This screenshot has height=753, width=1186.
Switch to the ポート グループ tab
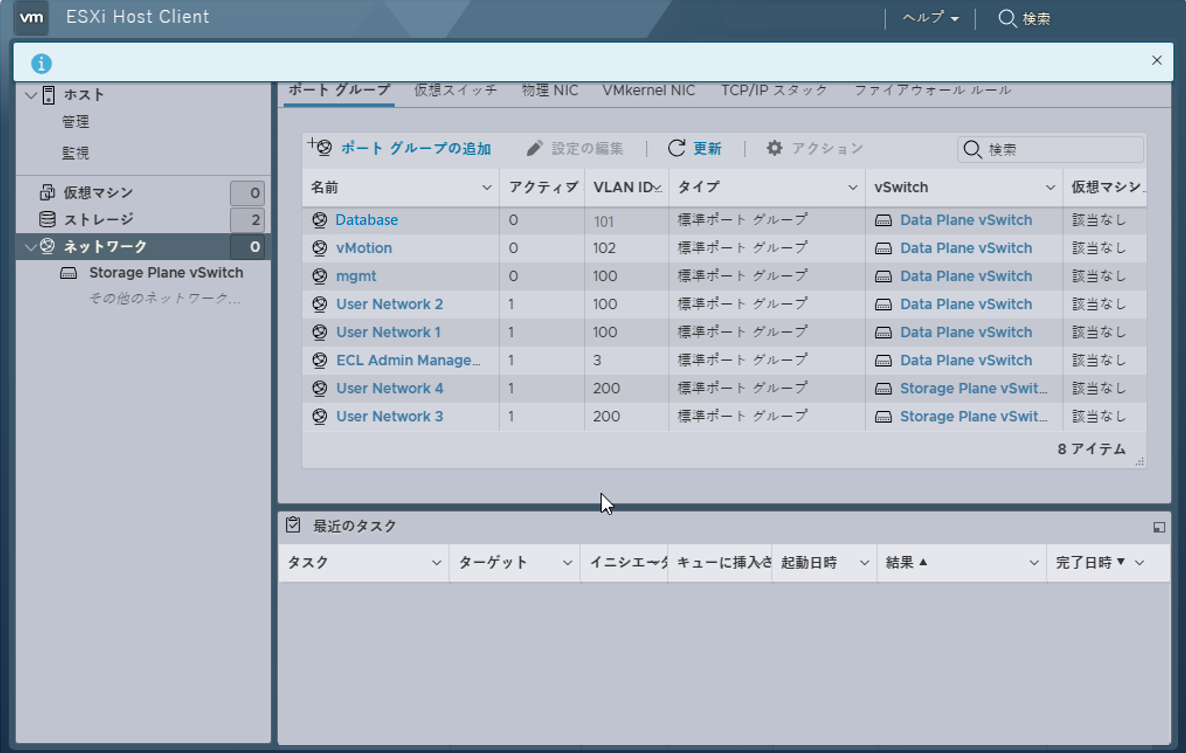(x=339, y=91)
